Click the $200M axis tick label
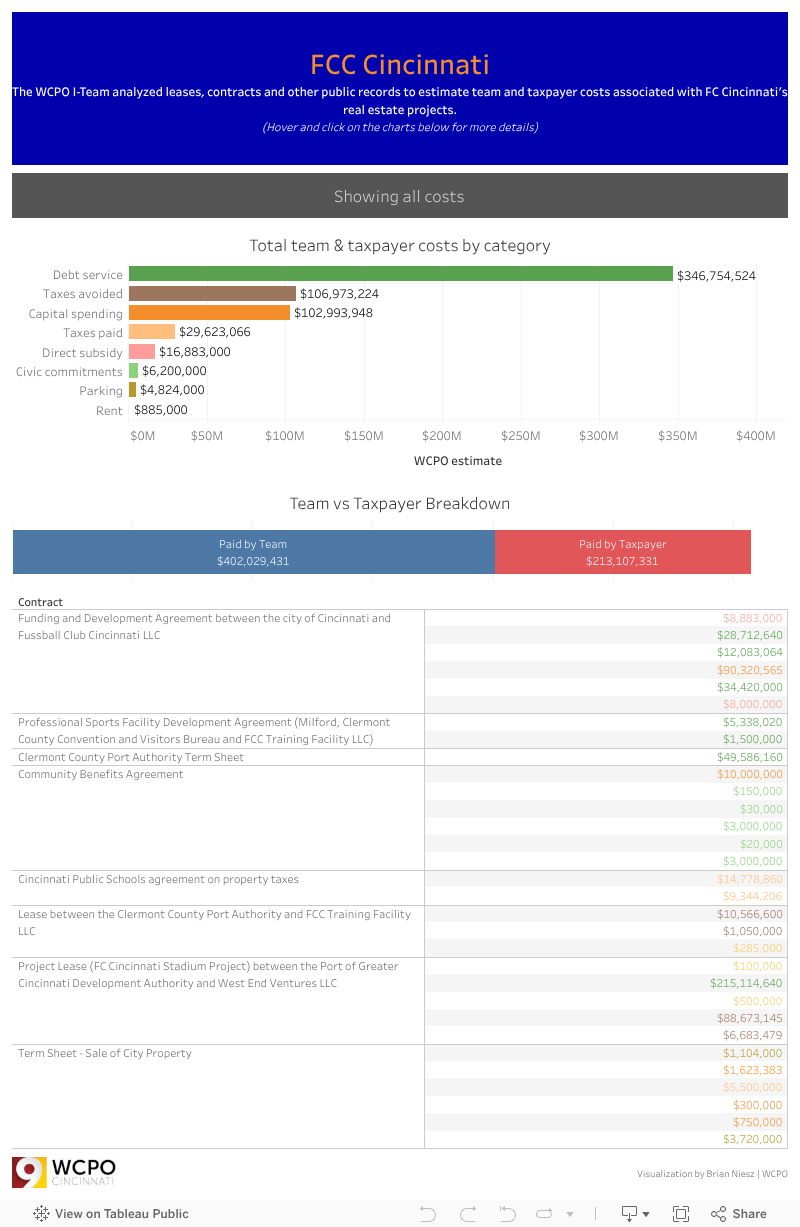 [x=441, y=436]
